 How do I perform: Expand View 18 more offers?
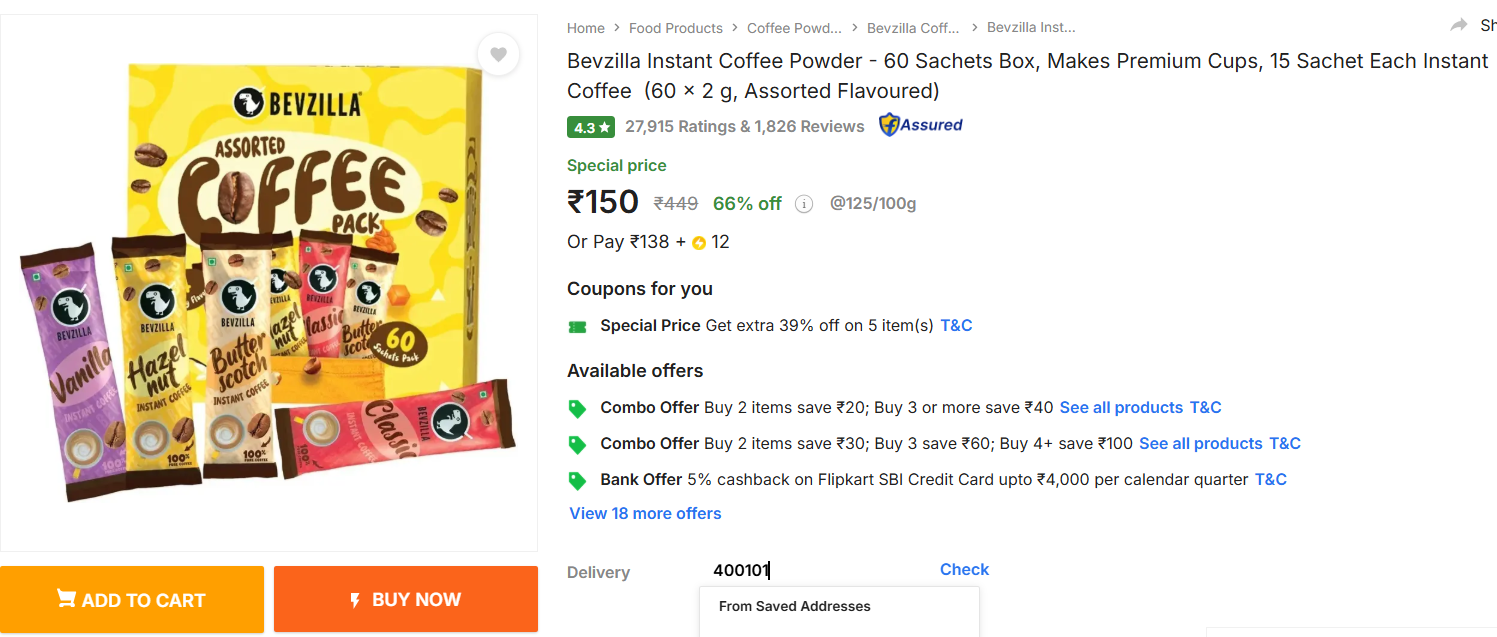[x=645, y=513]
